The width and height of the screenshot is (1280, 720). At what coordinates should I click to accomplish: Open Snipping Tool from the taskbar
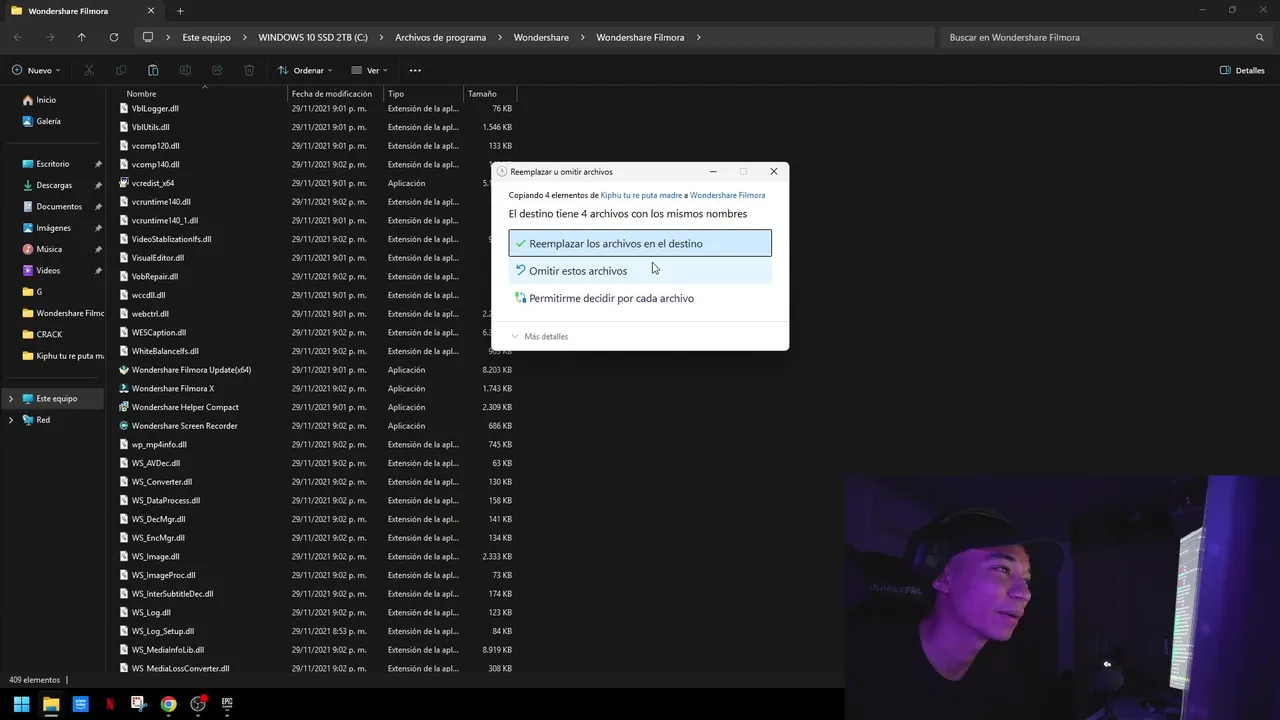tap(139, 704)
